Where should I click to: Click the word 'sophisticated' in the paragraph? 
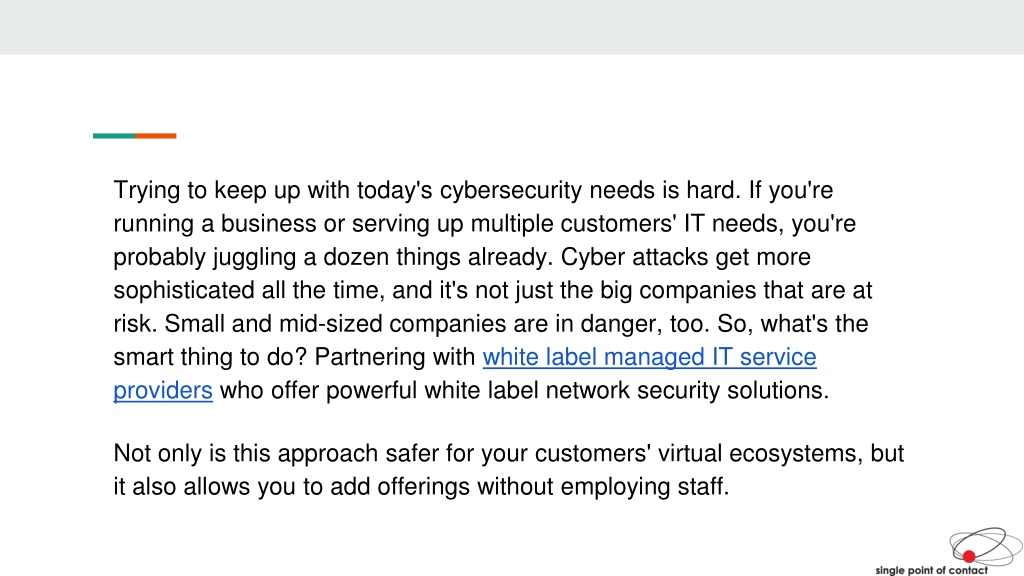click(184, 291)
